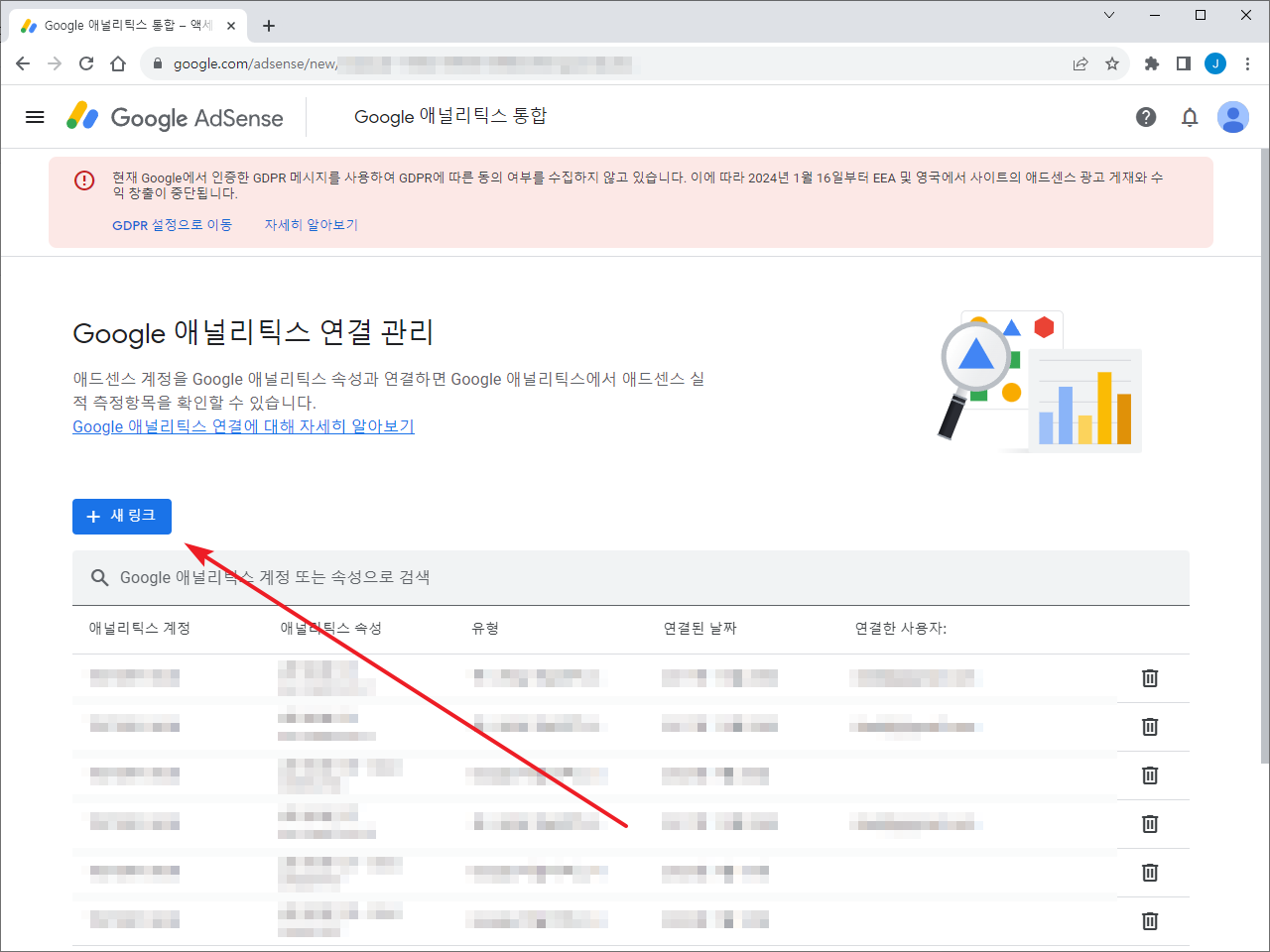Open the help question mark icon
Screen dimensions: 1270x952
click(1146, 117)
